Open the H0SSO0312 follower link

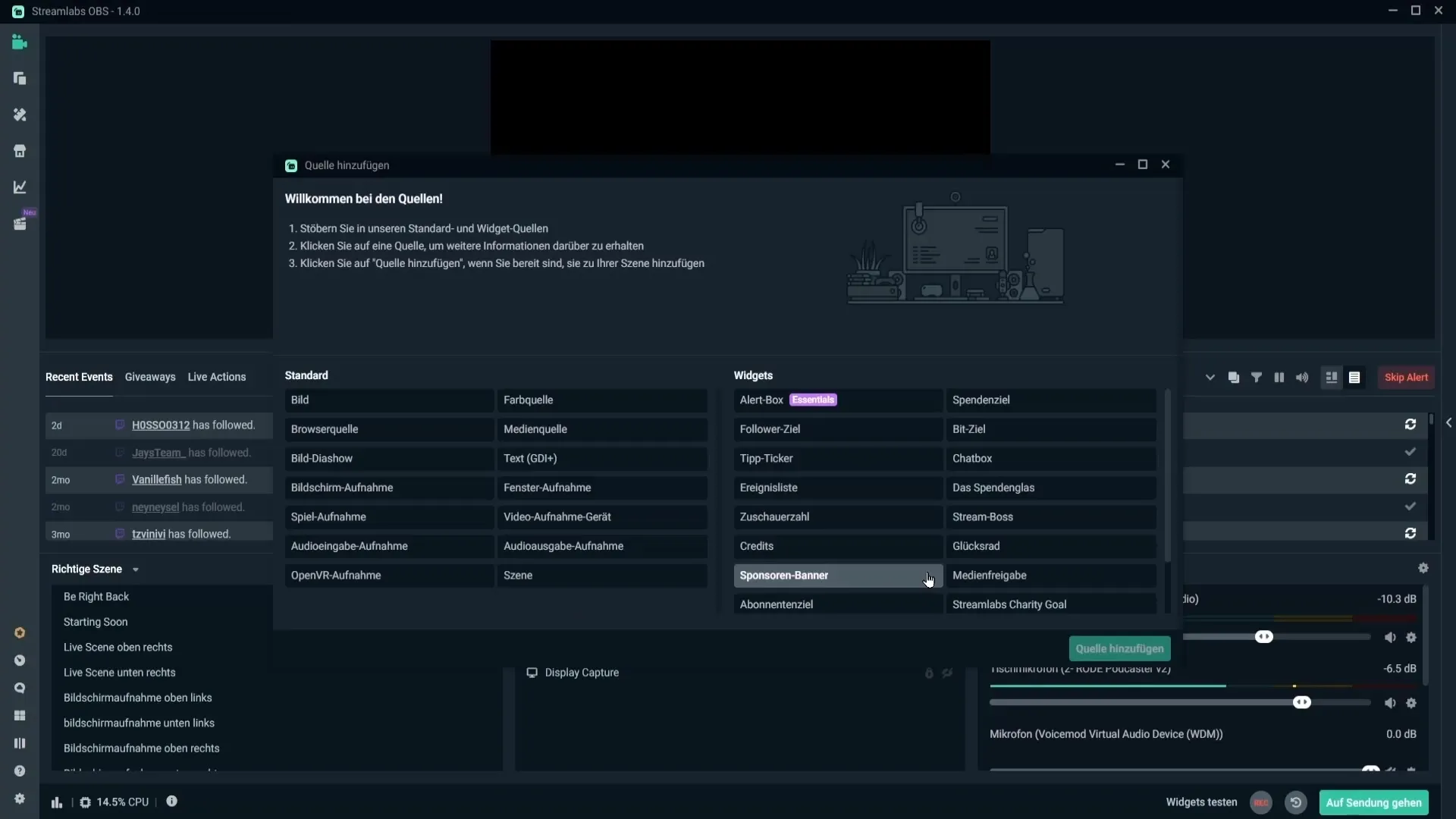[x=161, y=425]
